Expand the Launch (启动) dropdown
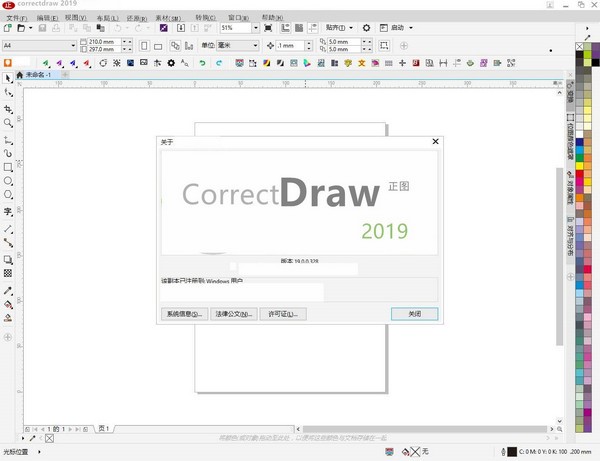Viewport: 600px width, 461px height. tap(411, 28)
